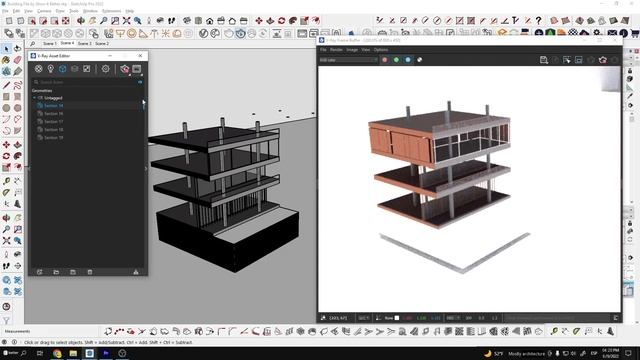Toggle red channel in Frame Buffer
This screenshot has height=360, width=640.
(x=384, y=60)
